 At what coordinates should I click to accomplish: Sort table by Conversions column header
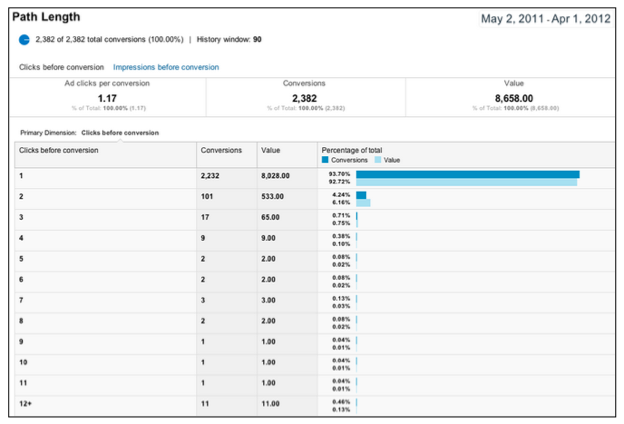click(221, 150)
